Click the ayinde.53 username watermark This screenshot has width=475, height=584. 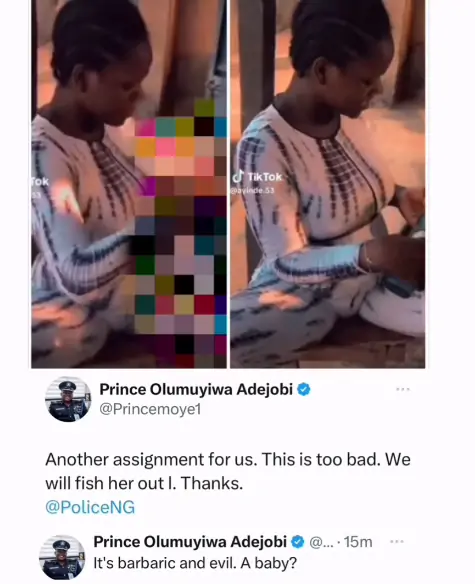(x=252, y=190)
